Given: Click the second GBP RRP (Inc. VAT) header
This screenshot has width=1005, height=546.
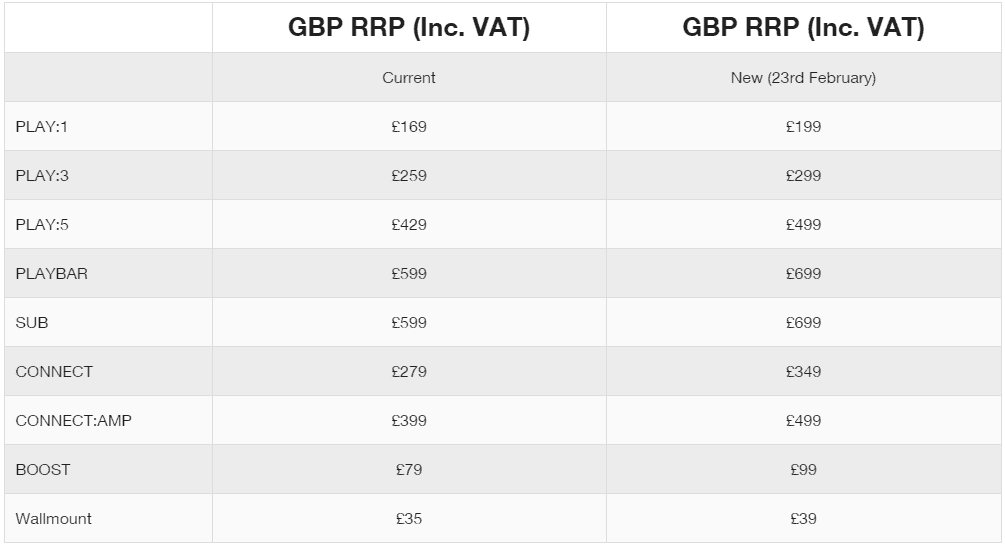Looking at the screenshot, I should pos(803,28).
